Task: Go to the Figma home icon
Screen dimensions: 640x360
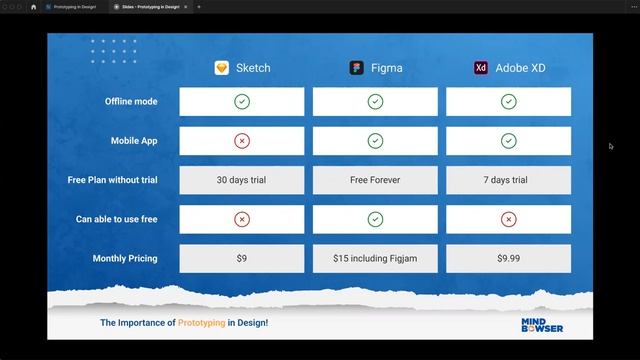Action: (x=33, y=7)
